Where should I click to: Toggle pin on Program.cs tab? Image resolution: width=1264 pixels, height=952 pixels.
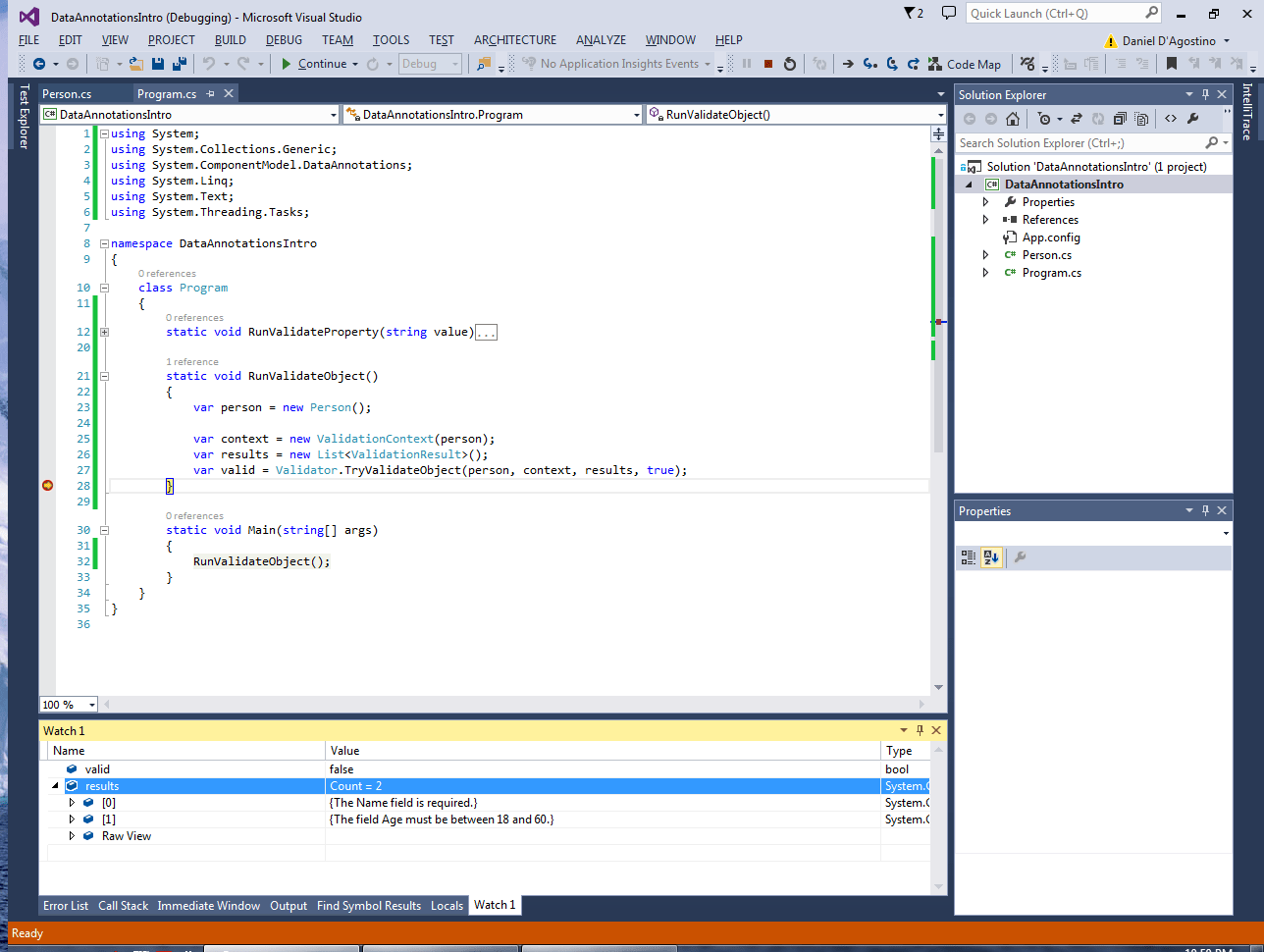(x=210, y=93)
